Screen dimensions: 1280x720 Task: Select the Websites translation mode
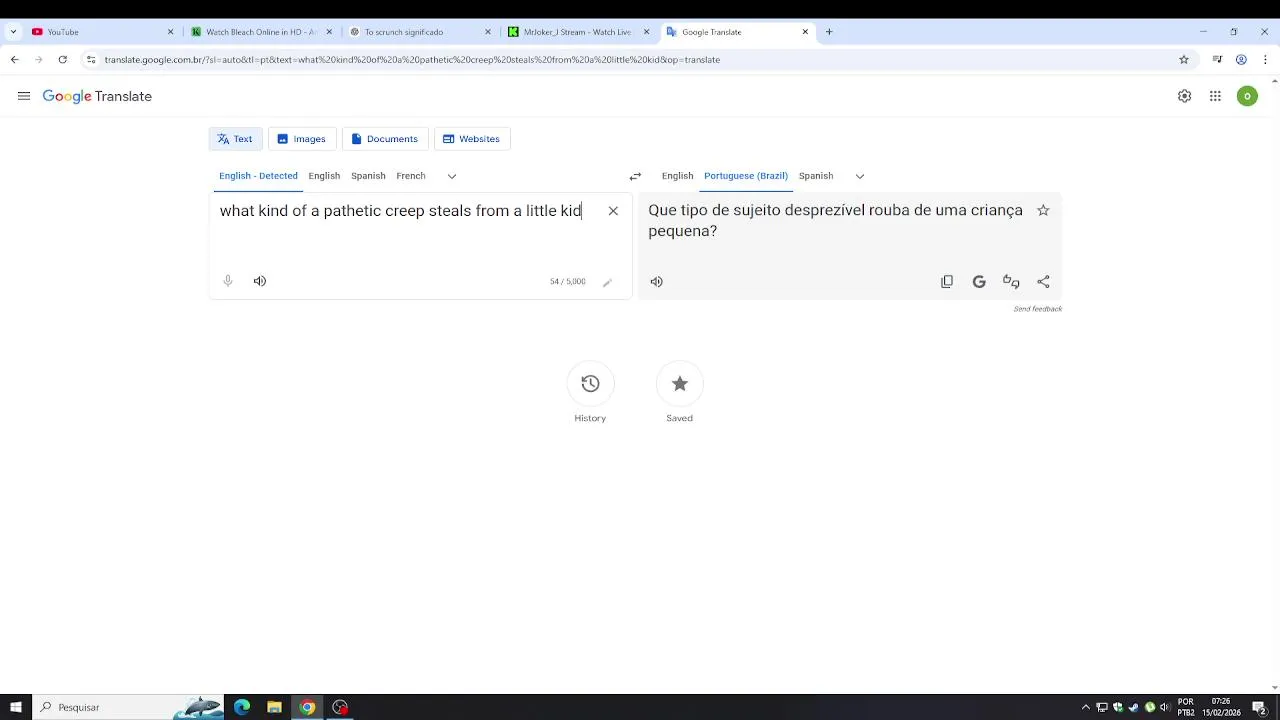tap(472, 139)
